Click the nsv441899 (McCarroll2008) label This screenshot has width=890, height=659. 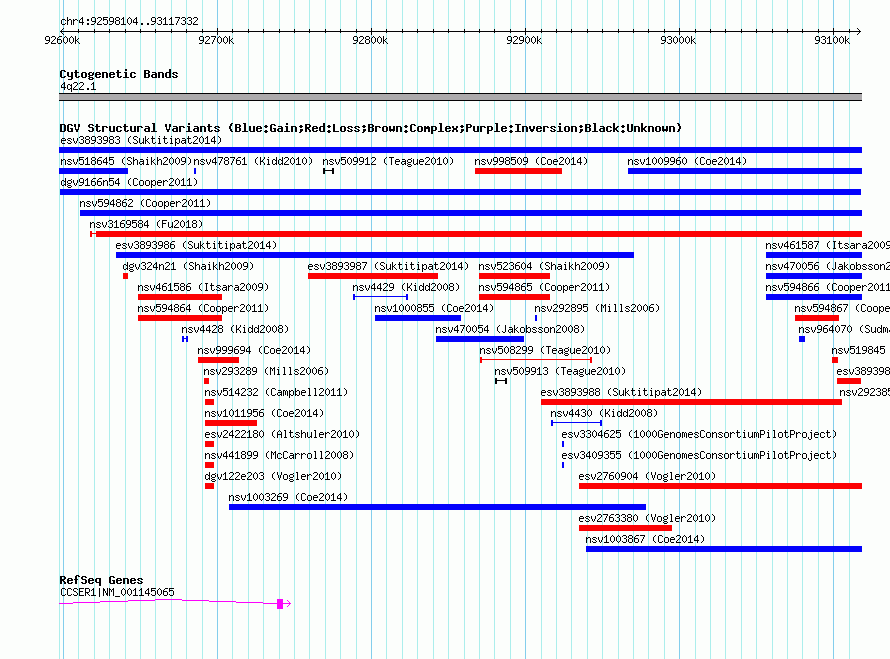coord(279,455)
